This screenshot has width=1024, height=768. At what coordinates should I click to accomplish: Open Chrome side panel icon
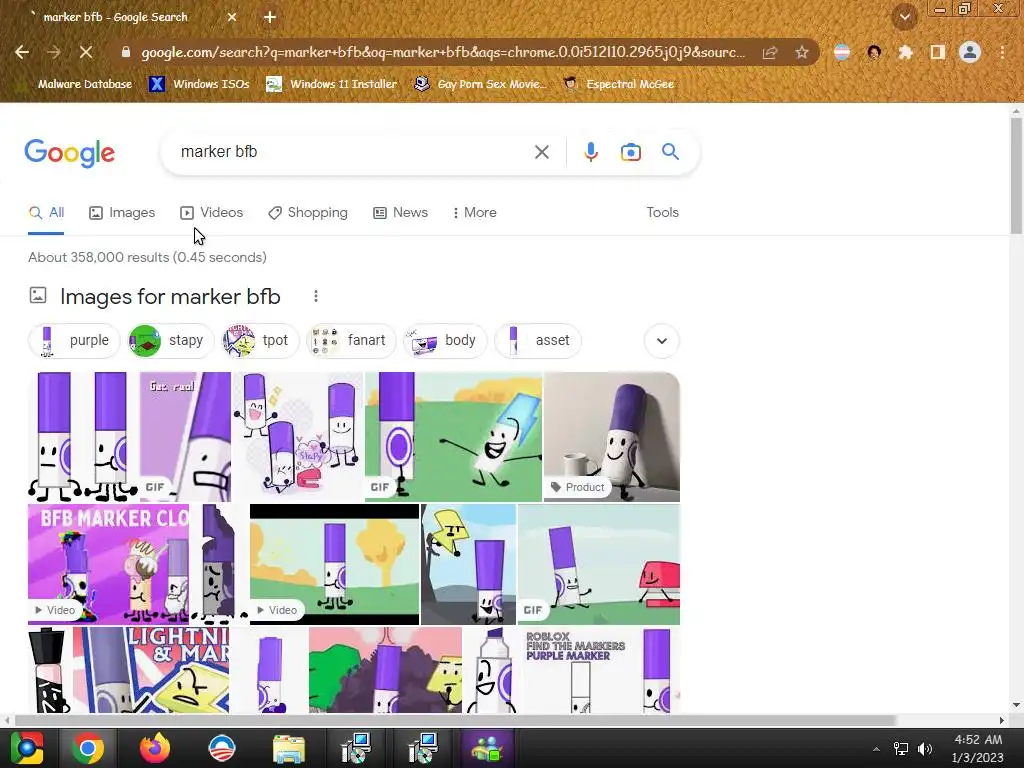(938, 52)
